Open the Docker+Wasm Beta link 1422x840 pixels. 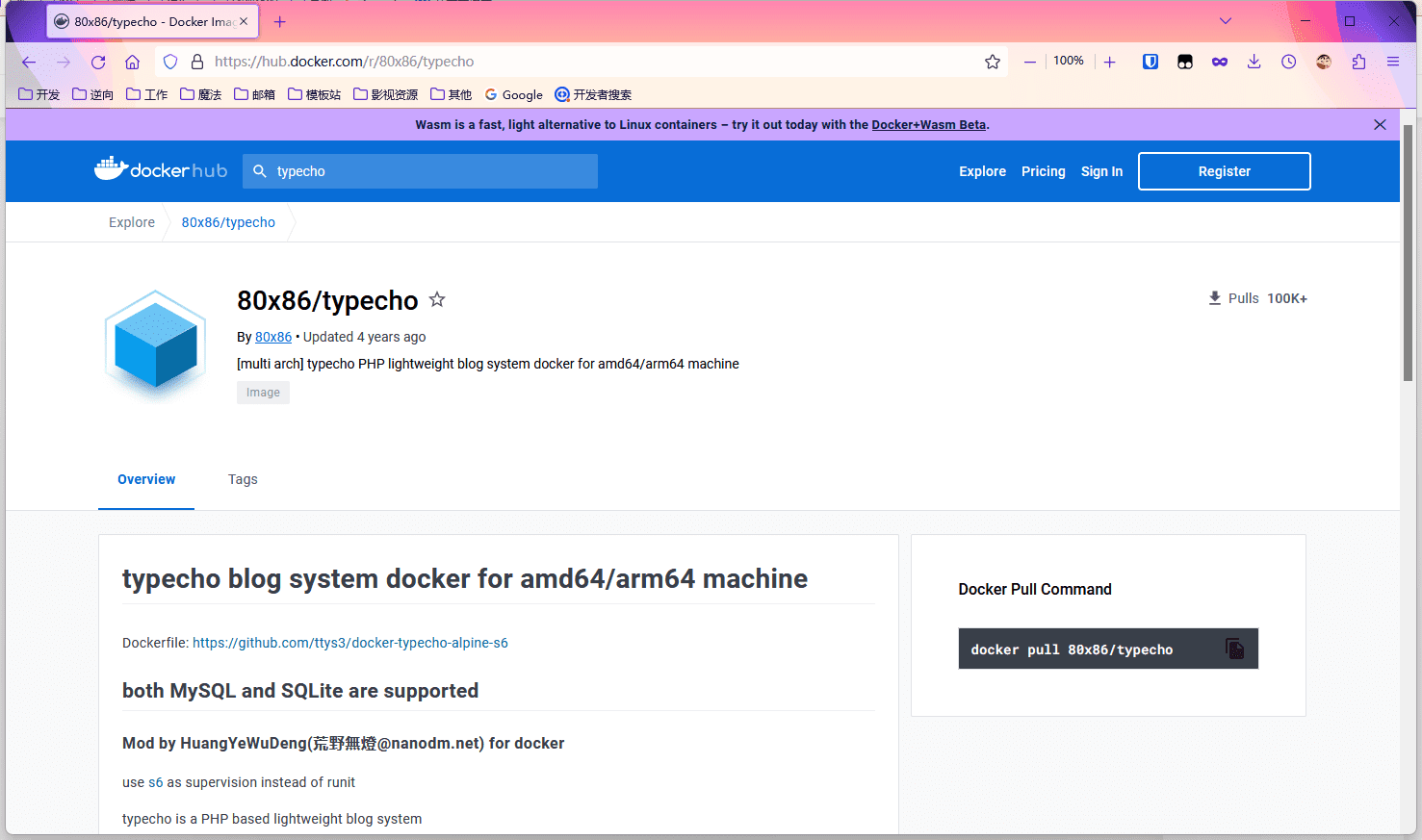[x=929, y=125]
